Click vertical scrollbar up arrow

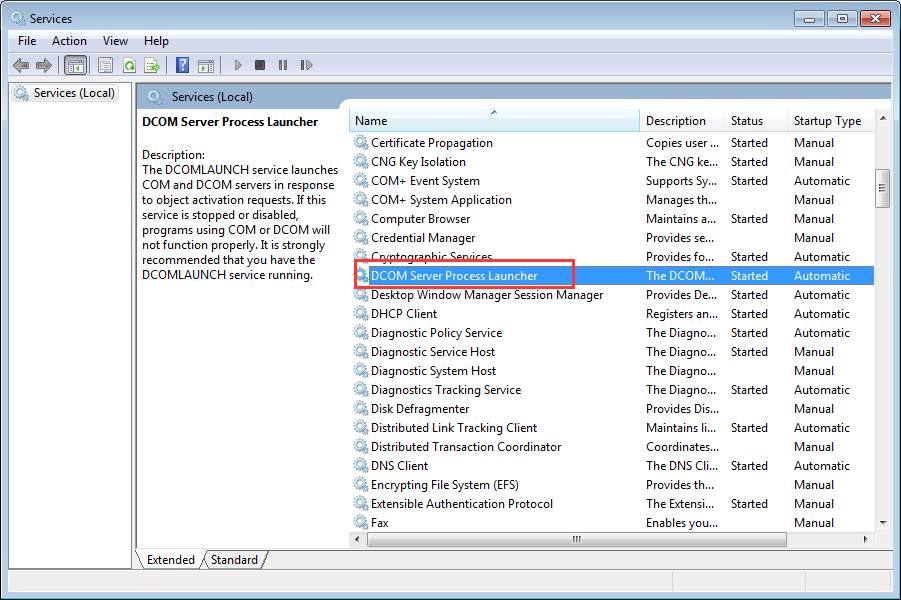(x=883, y=118)
